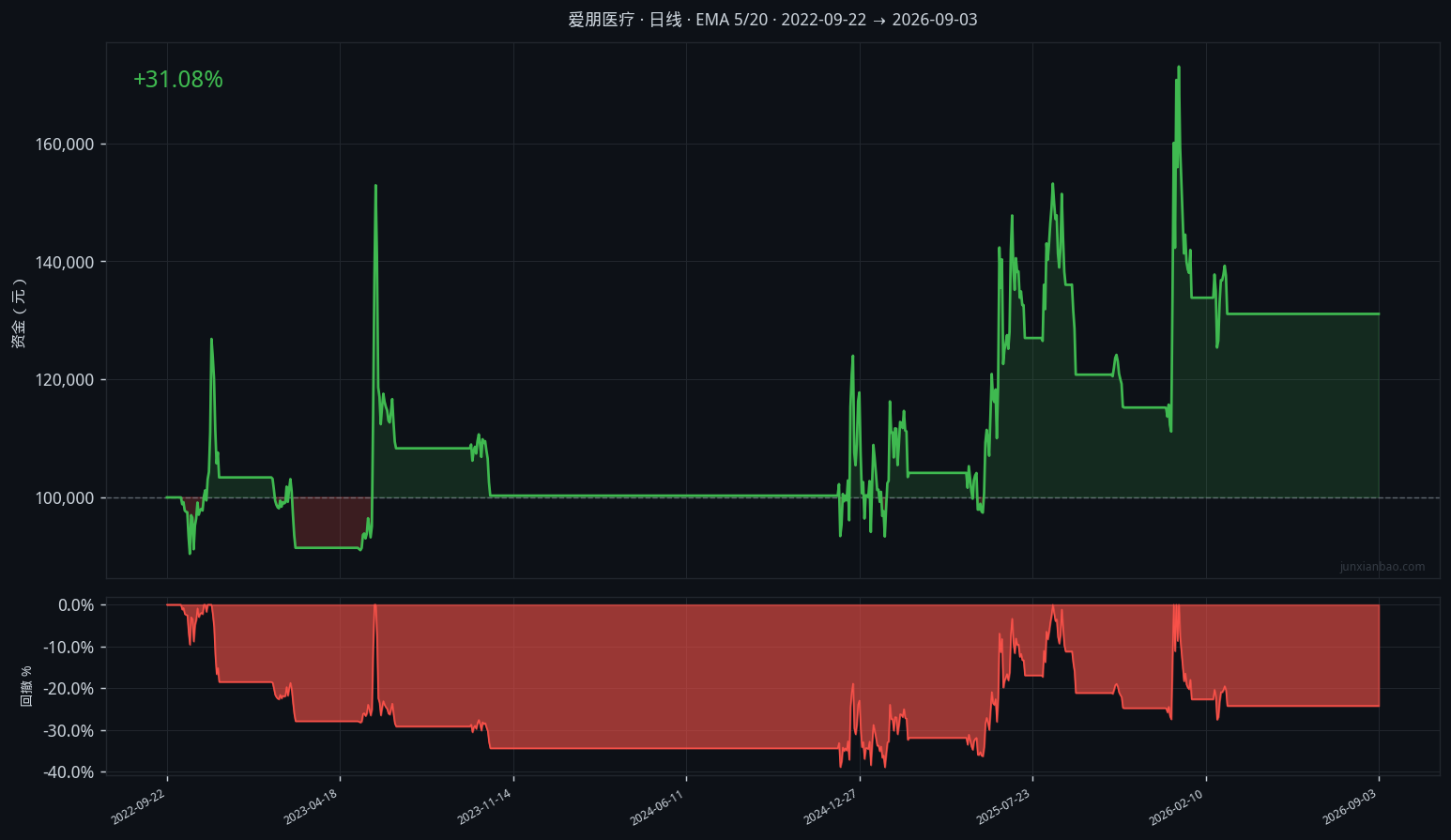Viewport: 1451px width, 840px height.
Task: Click the 回撤 % axis label
Action: coord(26,686)
